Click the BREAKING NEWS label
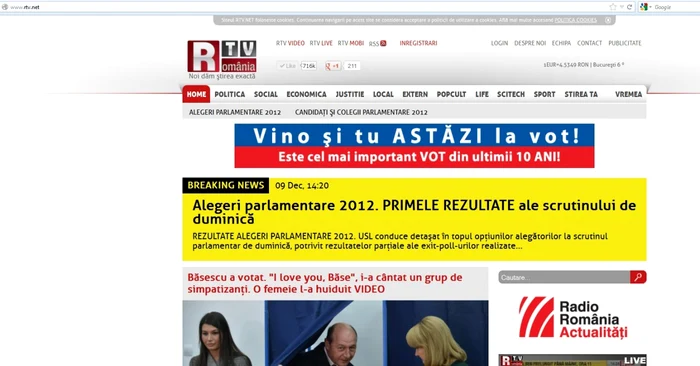 225,185
